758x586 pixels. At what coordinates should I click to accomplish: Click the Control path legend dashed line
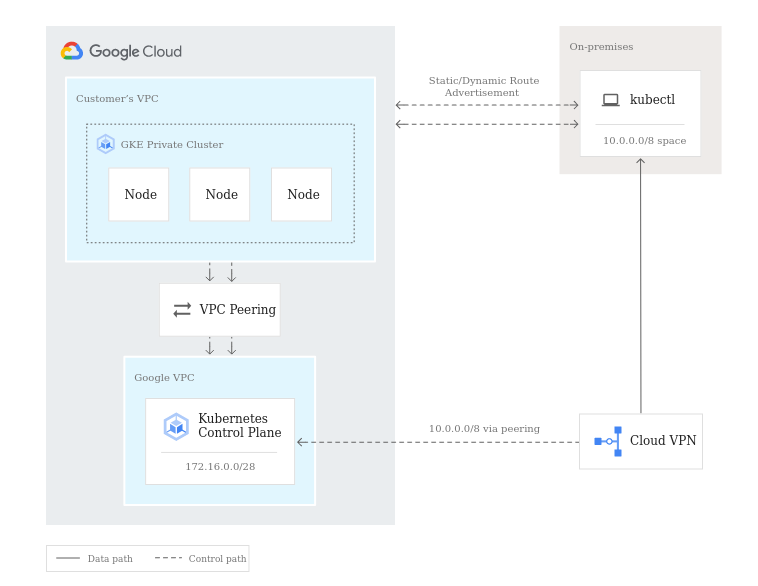168,558
